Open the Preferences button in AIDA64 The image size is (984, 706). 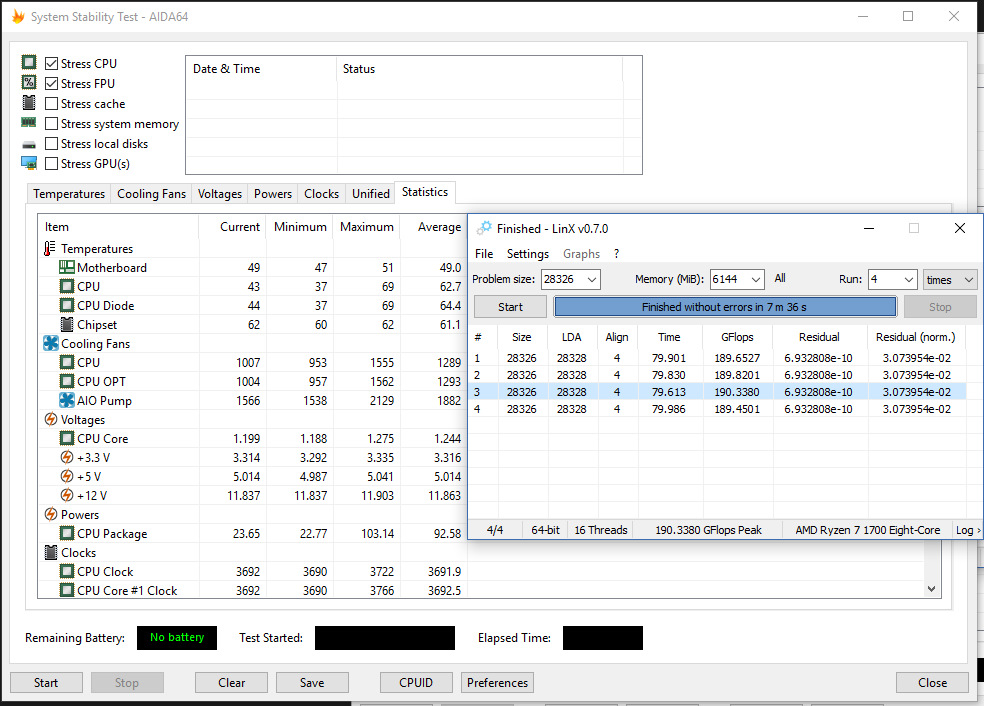tap(498, 683)
